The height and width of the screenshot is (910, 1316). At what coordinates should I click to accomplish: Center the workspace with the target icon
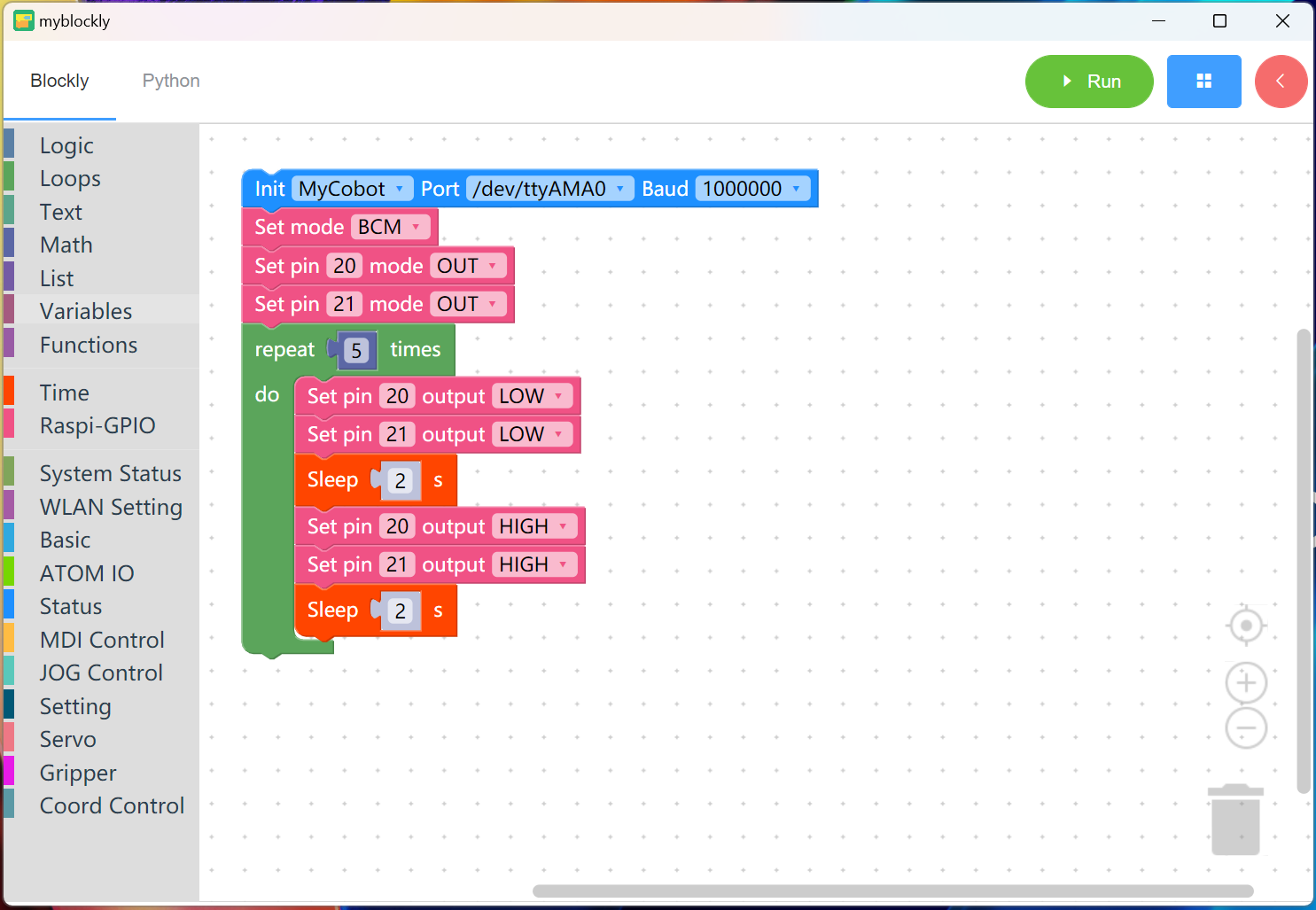(x=1246, y=626)
